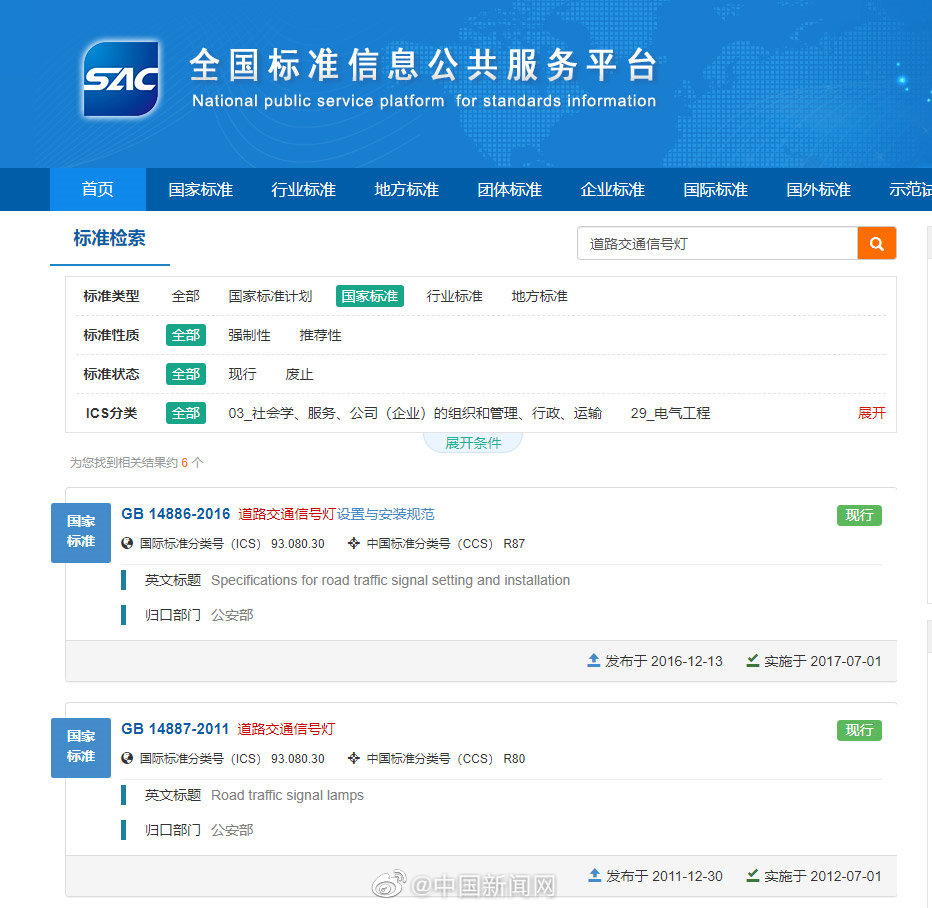Choose ICS category 29_电气工程
The image size is (932, 908).
(670, 413)
